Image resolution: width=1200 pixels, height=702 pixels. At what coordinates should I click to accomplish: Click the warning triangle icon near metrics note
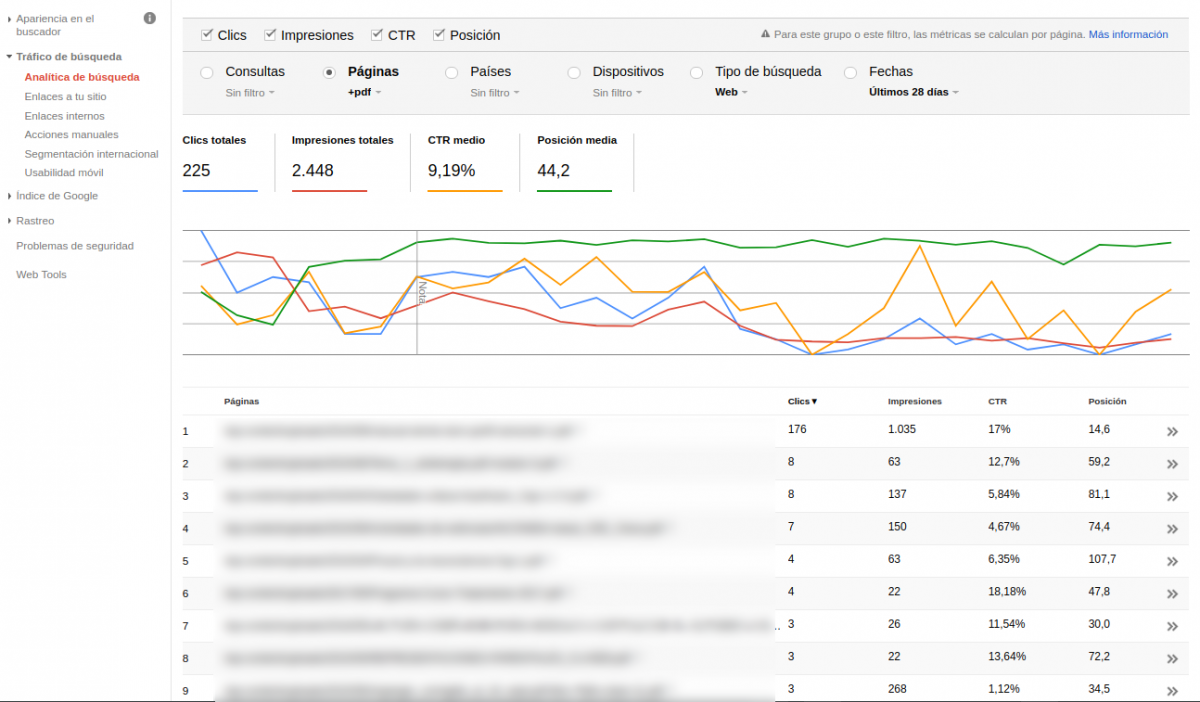pyautogui.click(x=765, y=34)
